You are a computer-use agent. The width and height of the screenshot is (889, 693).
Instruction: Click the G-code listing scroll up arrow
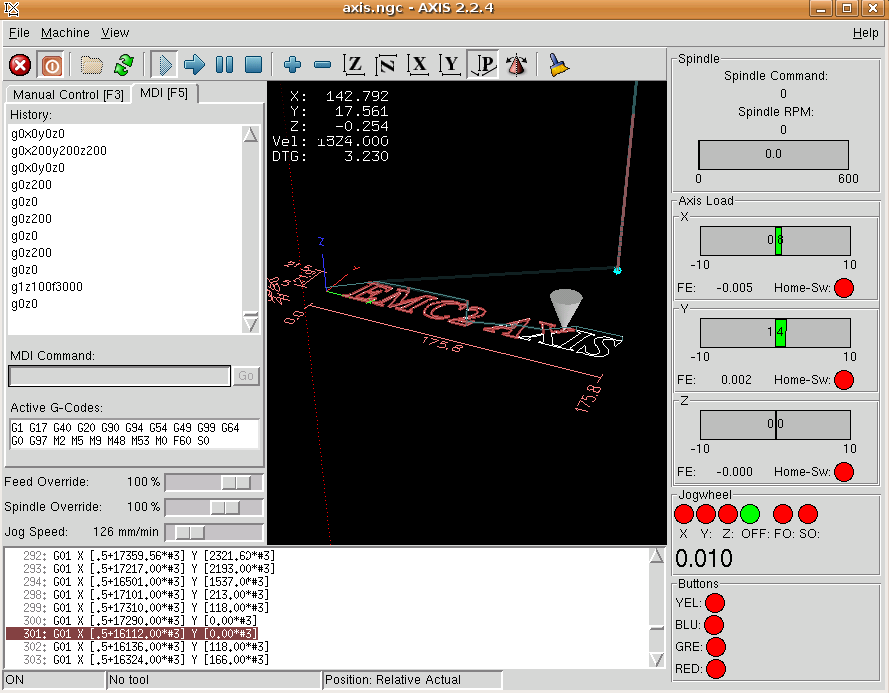coord(656,556)
